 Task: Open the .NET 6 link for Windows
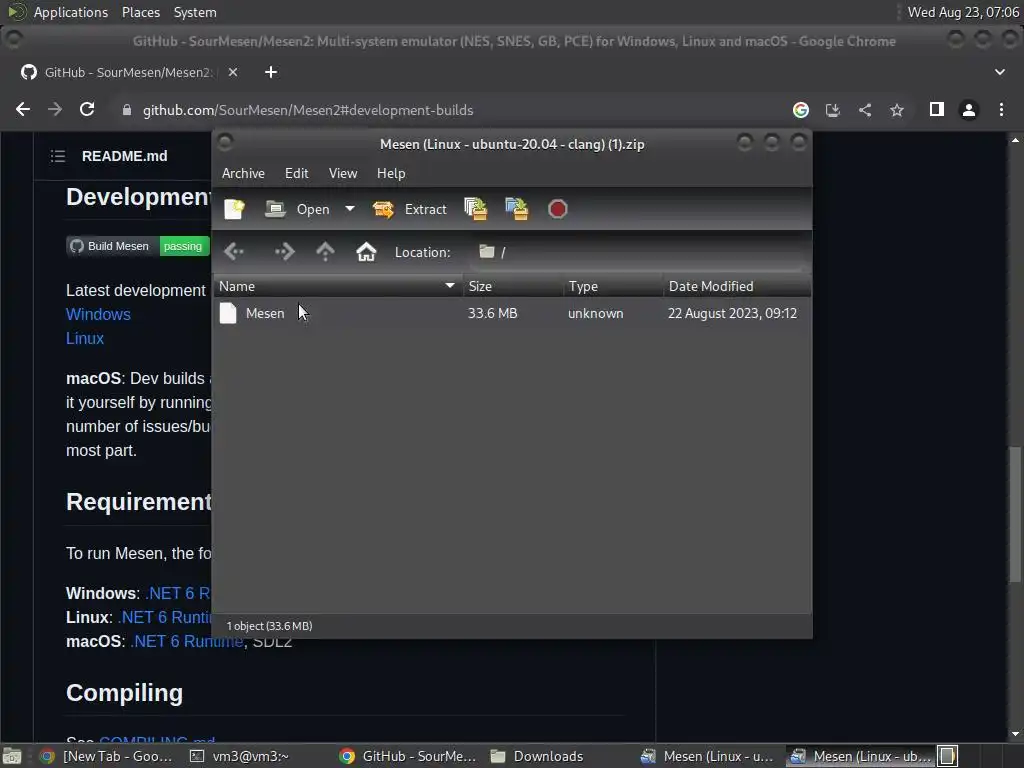(x=178, y=593)
